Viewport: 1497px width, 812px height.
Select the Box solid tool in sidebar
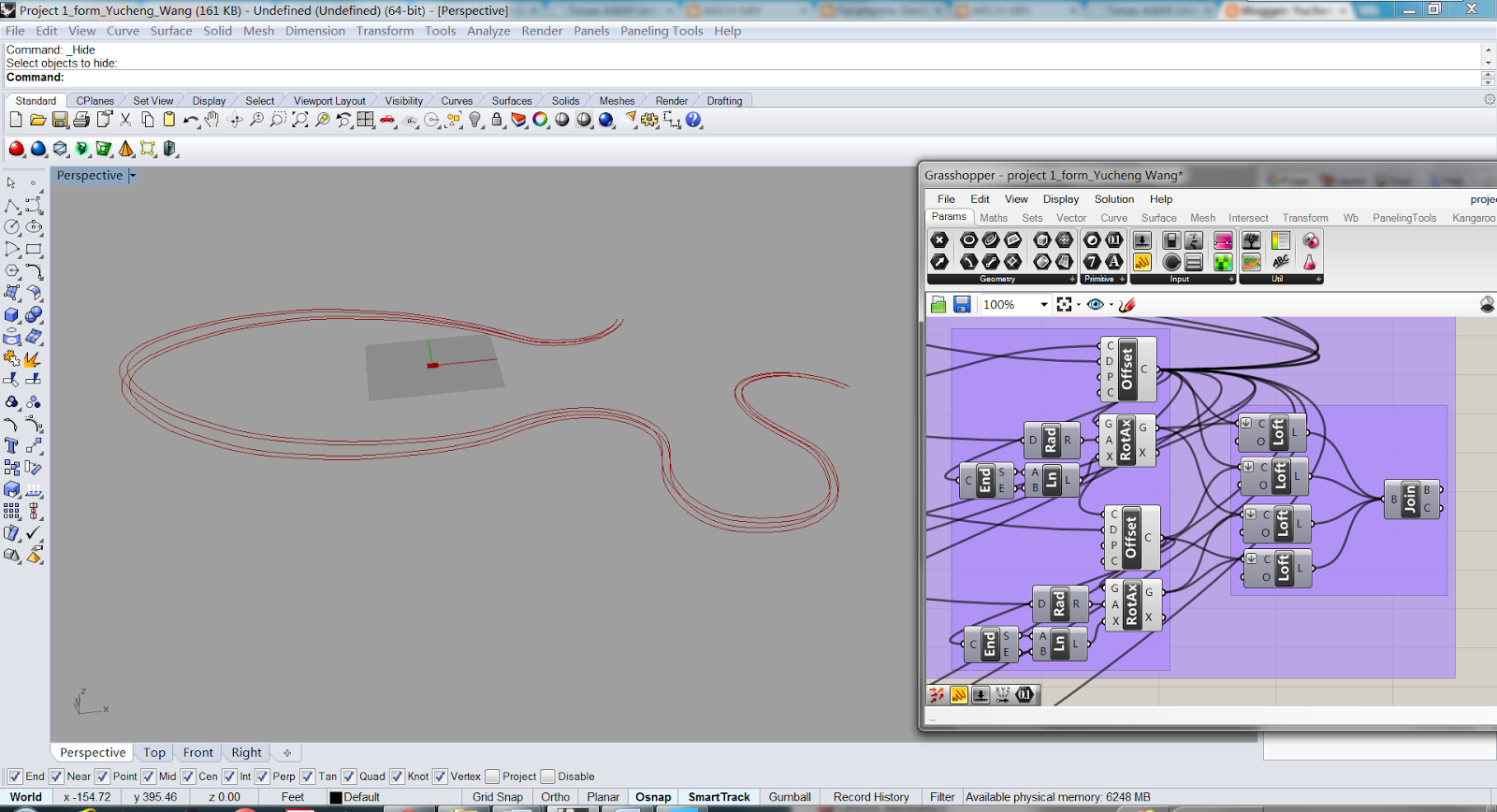[x=12, y=314]
